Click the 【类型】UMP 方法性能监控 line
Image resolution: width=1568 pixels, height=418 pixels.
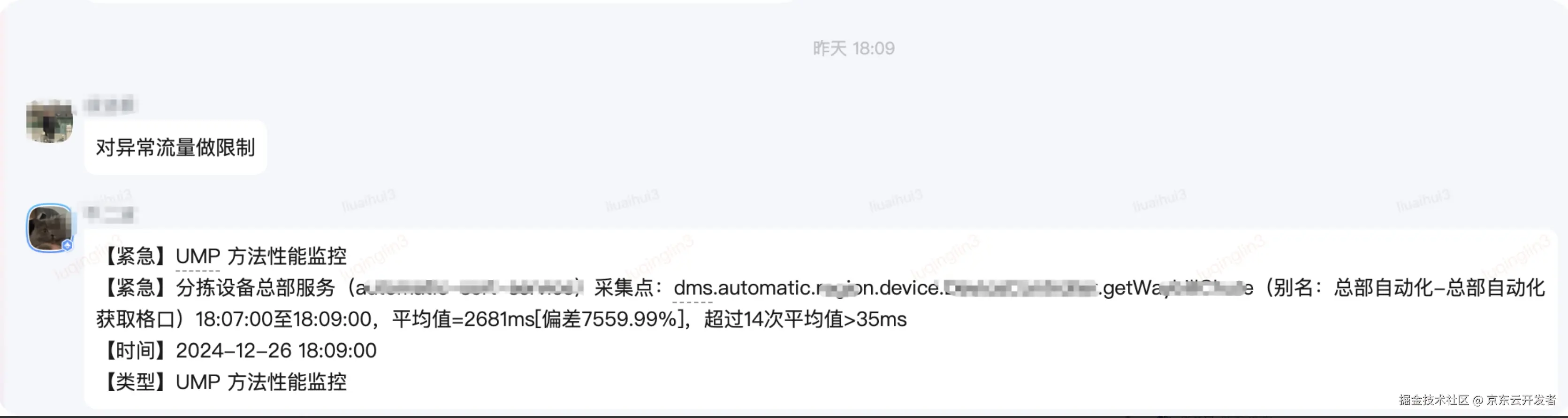pos(223,382)
